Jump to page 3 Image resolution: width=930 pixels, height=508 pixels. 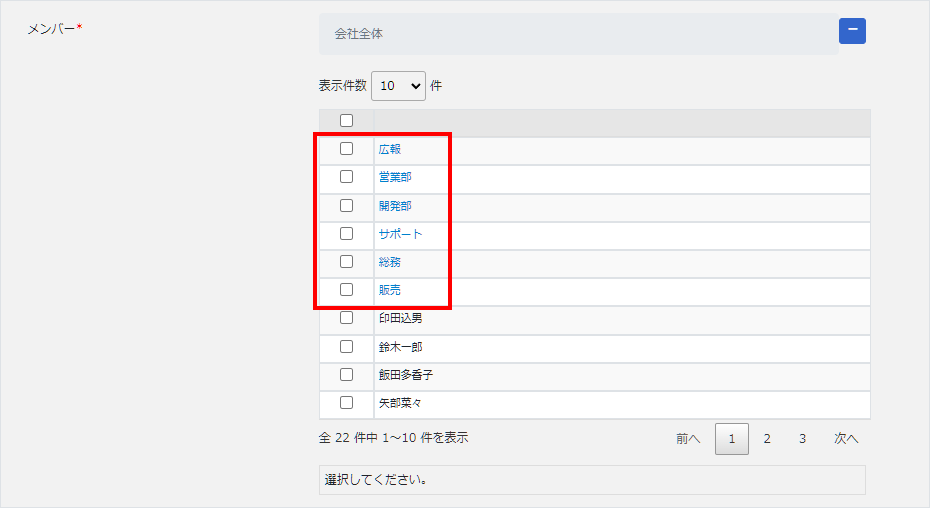point(802,439)
